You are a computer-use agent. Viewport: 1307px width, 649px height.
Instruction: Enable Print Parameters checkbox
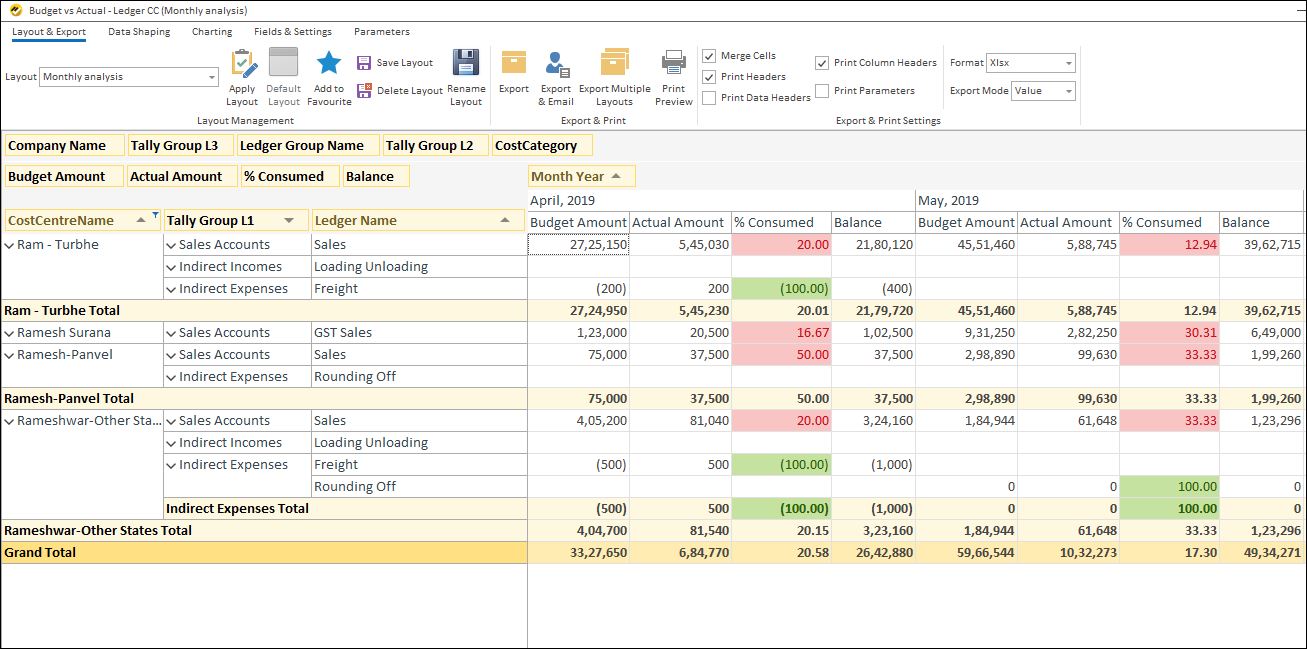(822, 90)
